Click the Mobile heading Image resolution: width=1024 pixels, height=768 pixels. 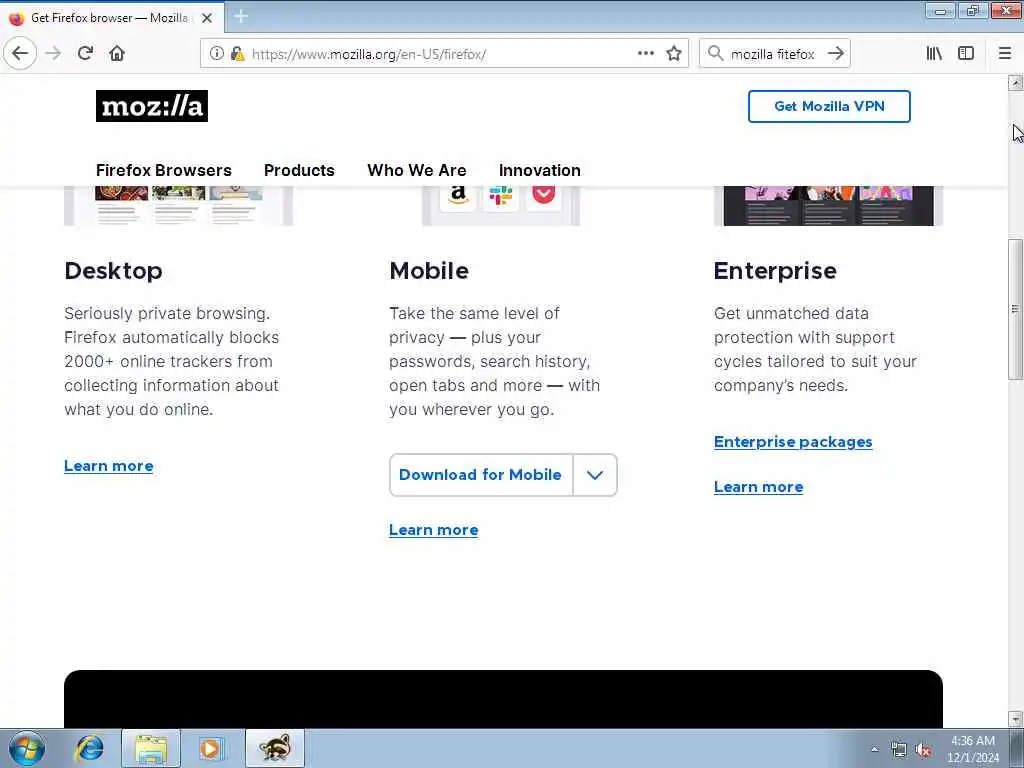click(429, 270)
